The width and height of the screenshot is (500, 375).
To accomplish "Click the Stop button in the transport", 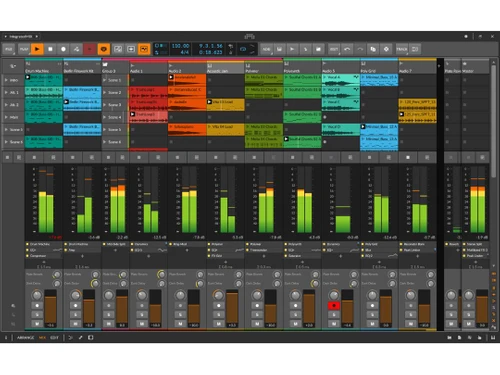I will tap(50, 49).
